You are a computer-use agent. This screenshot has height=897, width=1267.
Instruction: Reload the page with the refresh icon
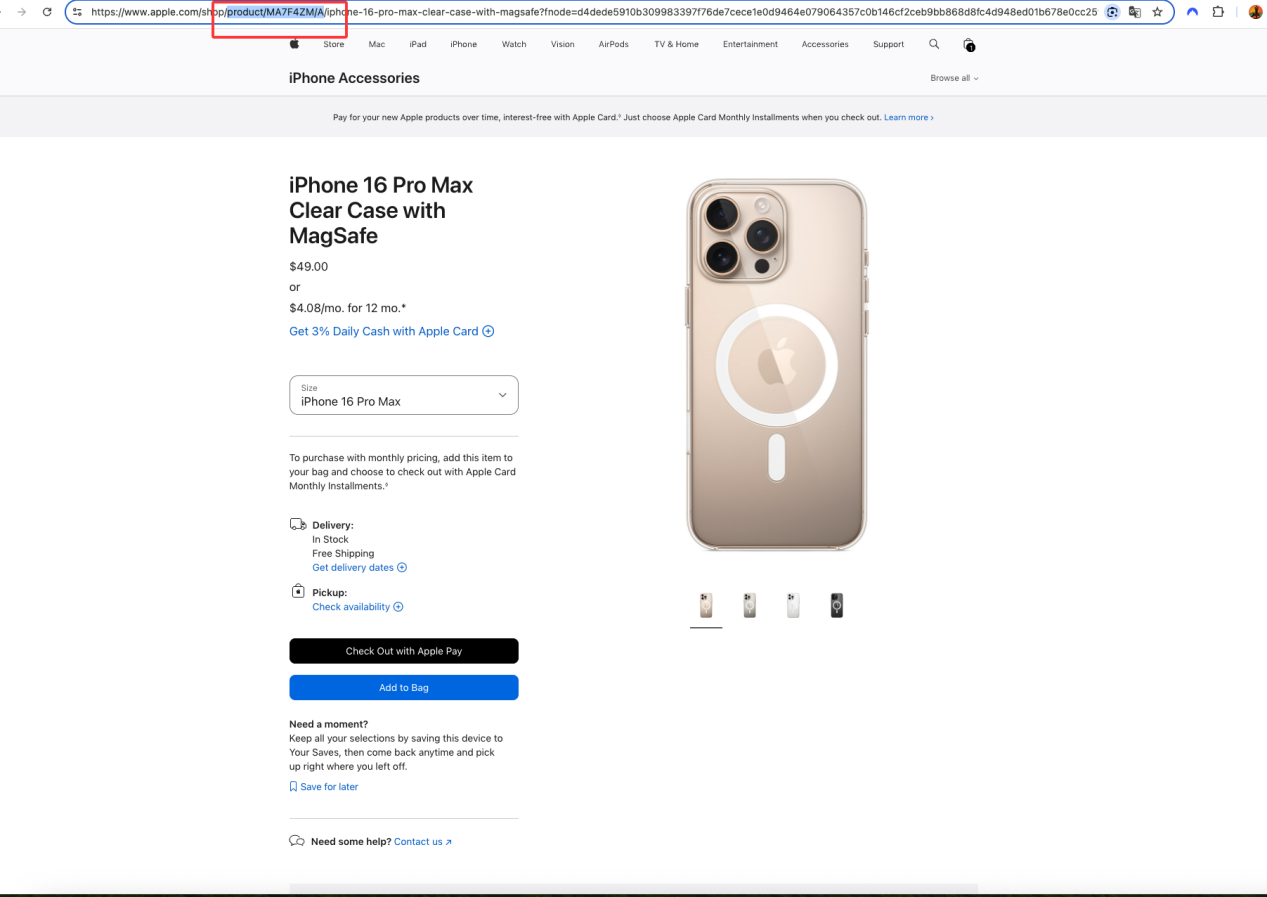[47, 12]
